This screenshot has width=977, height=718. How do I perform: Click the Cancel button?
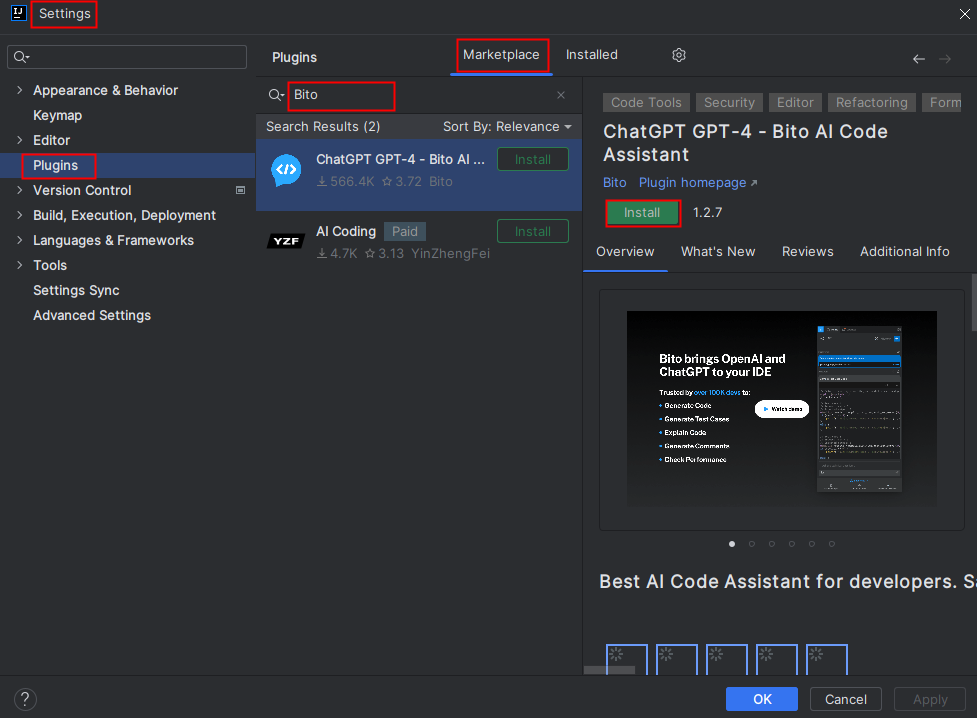click(846, 699)
